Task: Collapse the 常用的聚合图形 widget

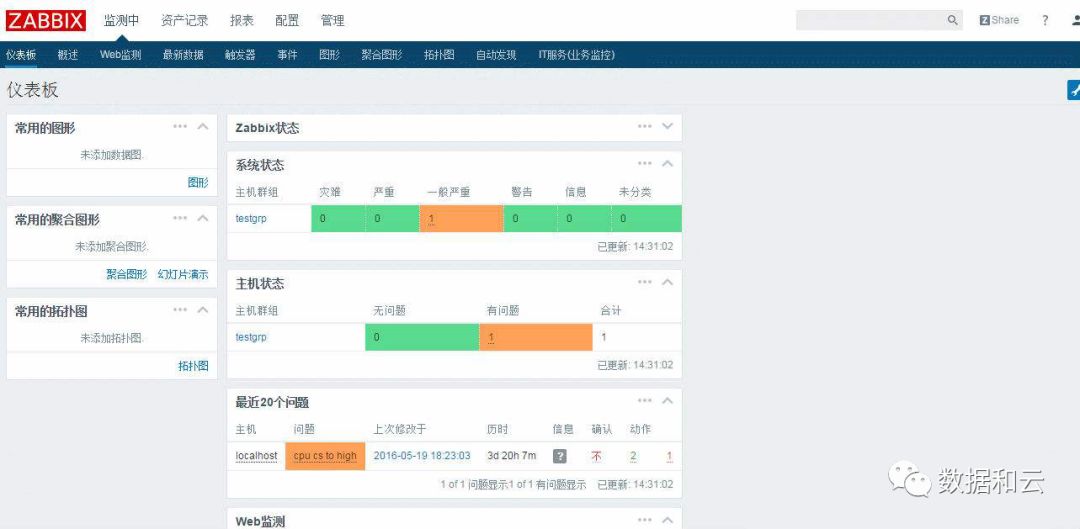Action: point(202,218)
